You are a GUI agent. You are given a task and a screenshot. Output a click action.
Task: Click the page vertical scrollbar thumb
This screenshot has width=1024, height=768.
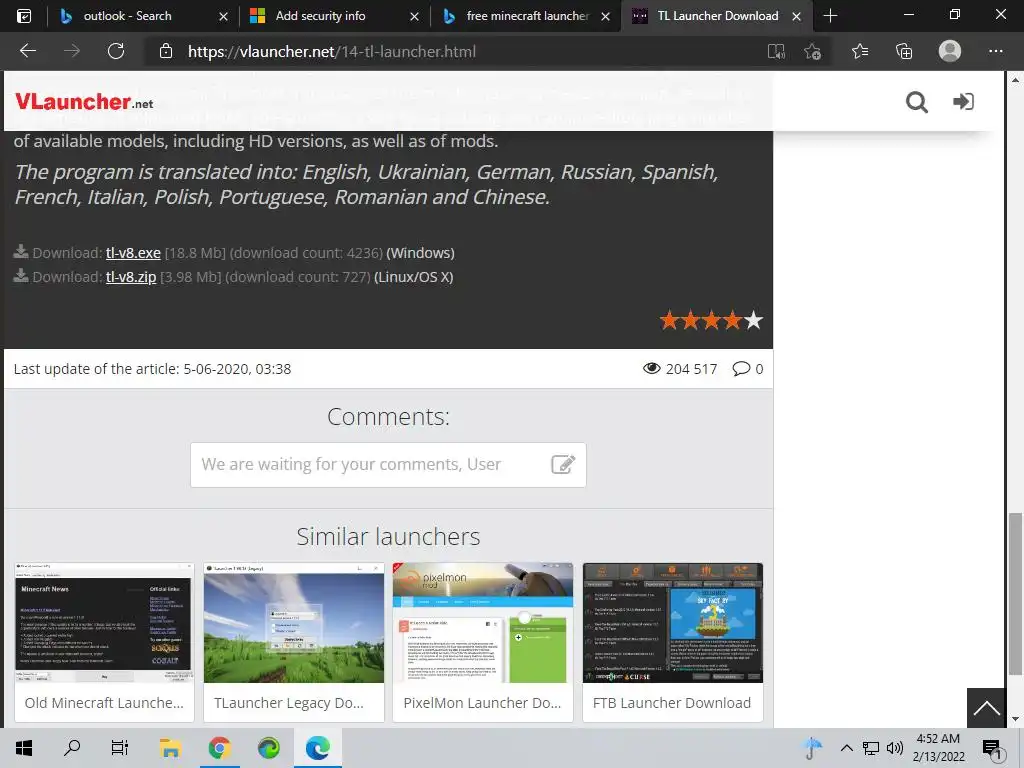click(1015, 594)
